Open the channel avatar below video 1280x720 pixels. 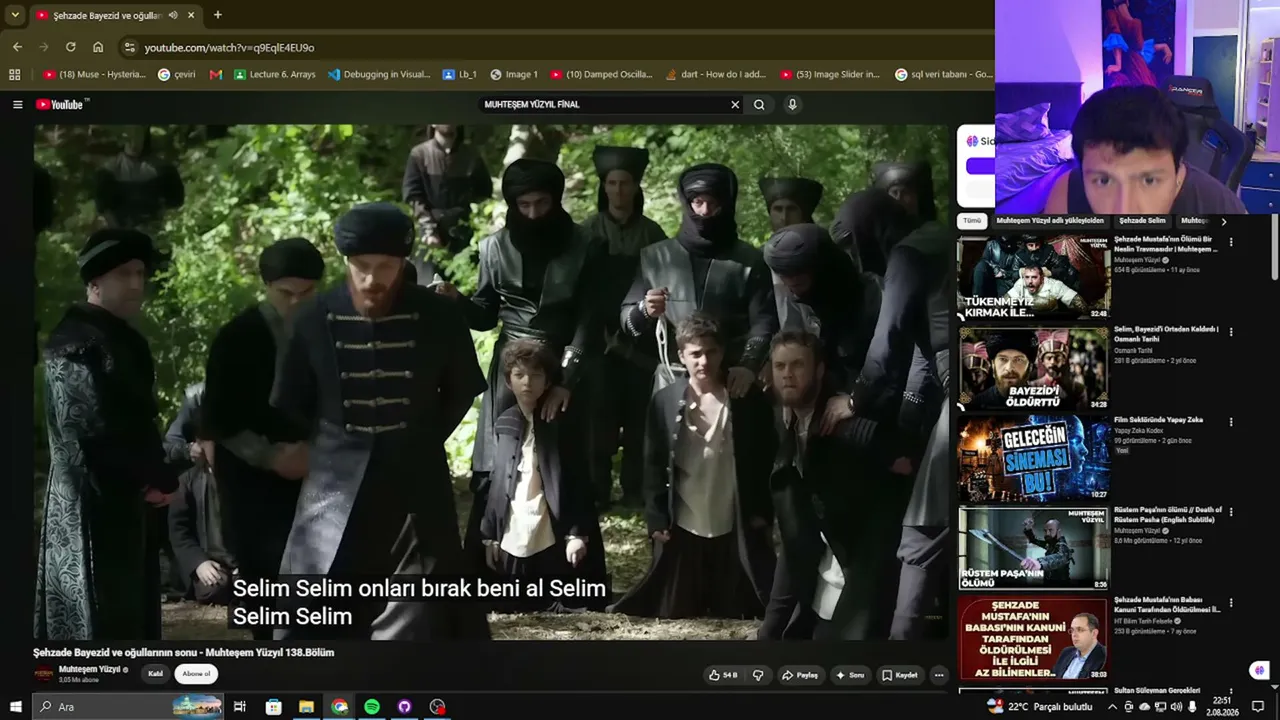tap(44, 674)
